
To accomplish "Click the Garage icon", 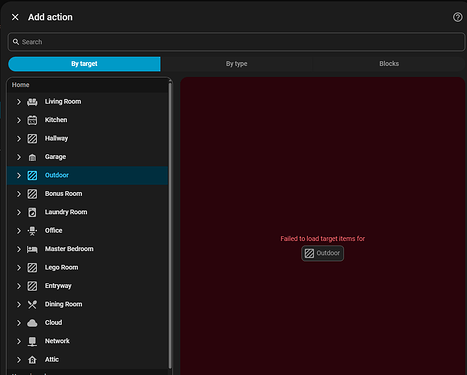I will (32, 157).
